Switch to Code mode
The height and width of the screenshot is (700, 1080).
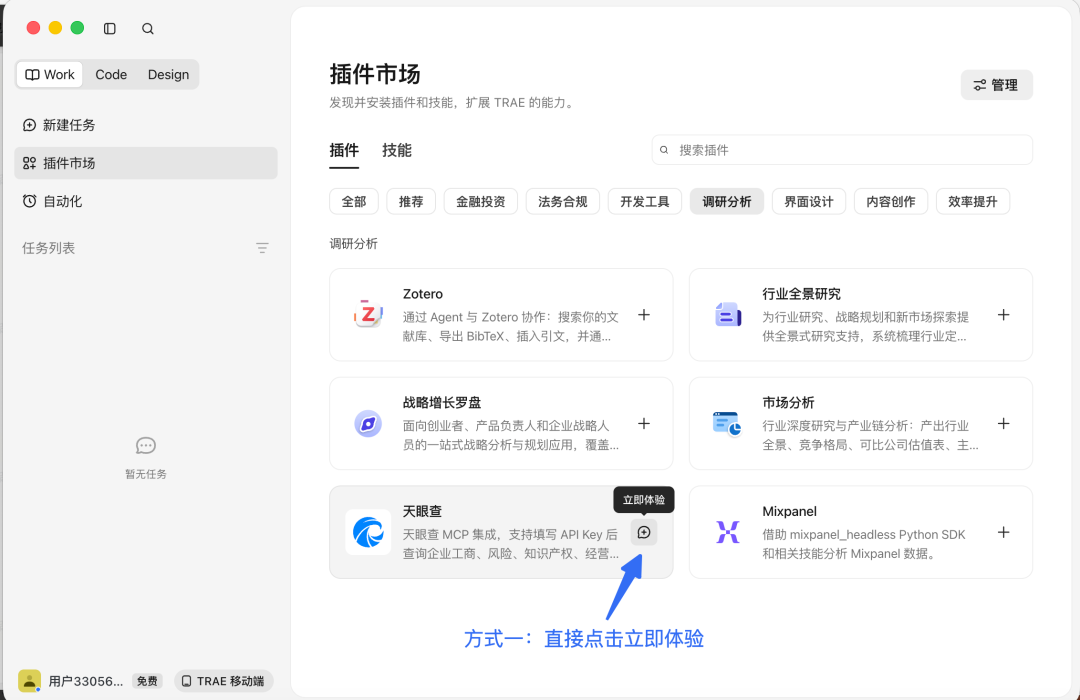click(x=111, y=74)
